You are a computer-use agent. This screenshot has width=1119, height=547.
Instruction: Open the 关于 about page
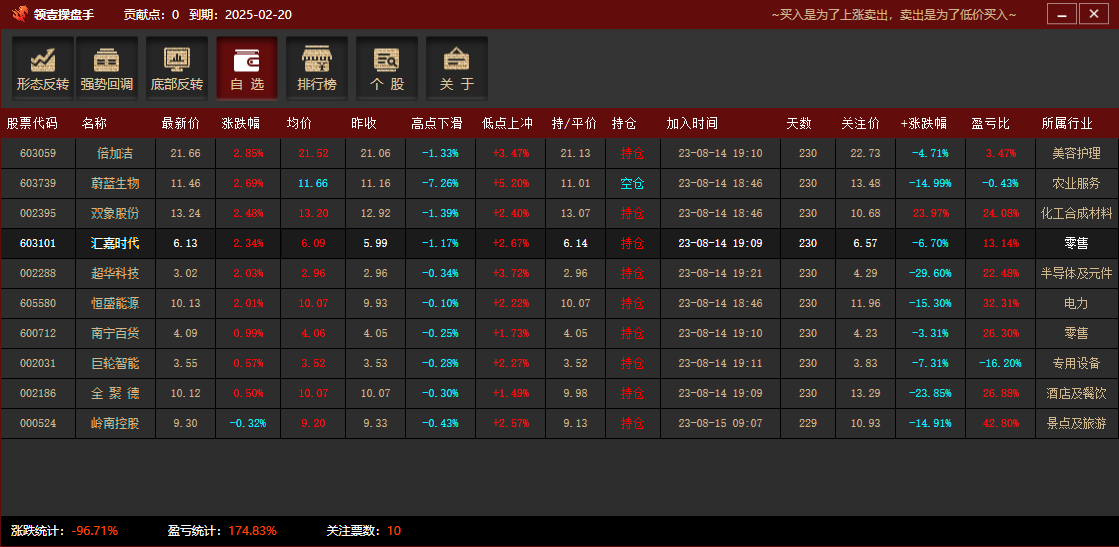coord(457,68)
